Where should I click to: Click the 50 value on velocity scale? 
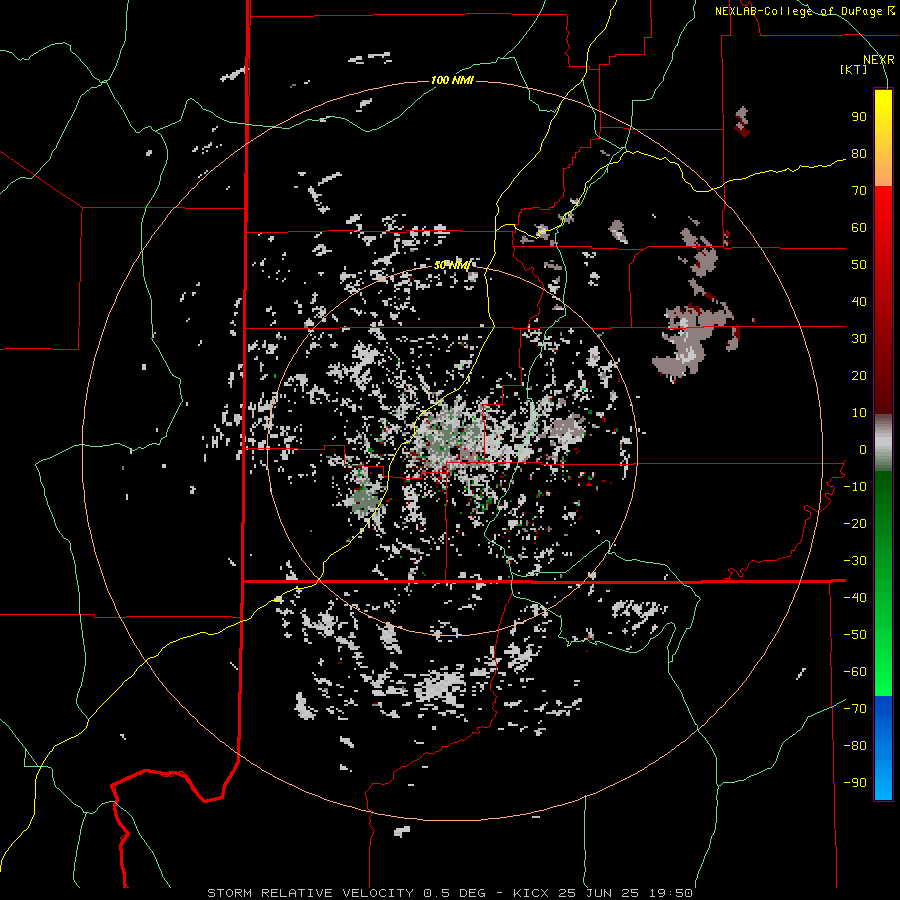(859, 265)
